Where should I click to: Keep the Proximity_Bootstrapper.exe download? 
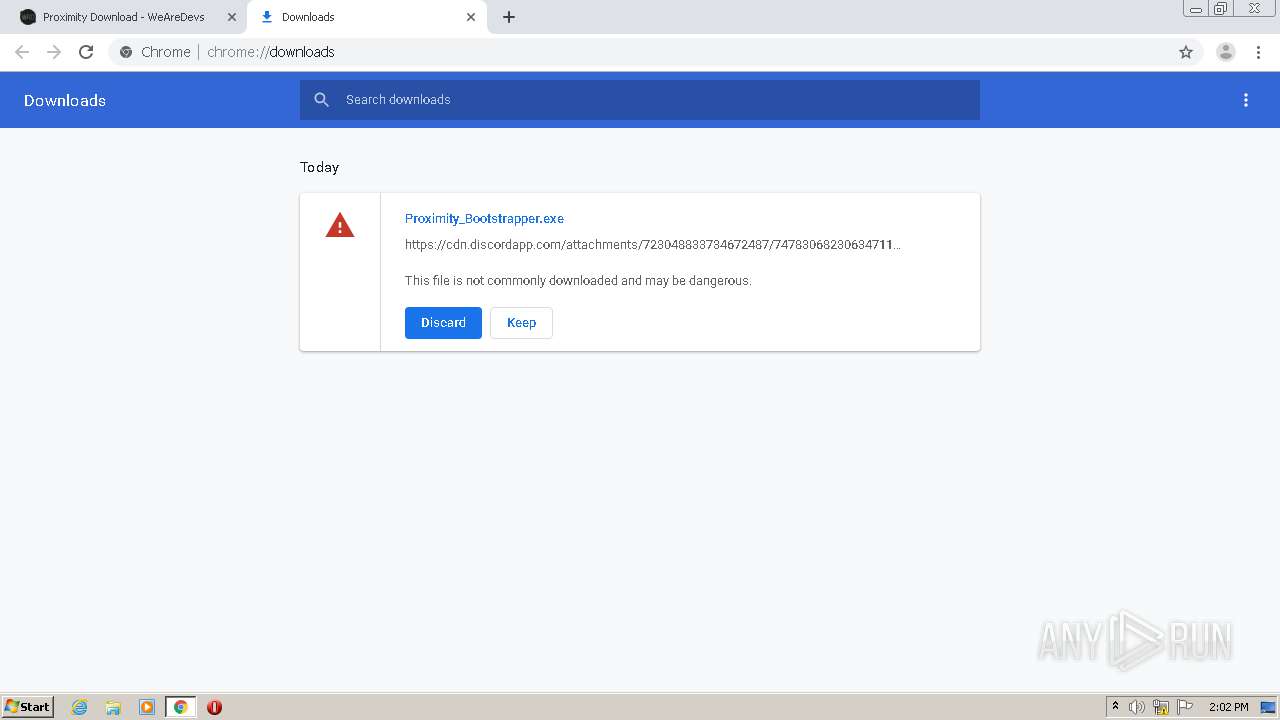click(521, 323)
